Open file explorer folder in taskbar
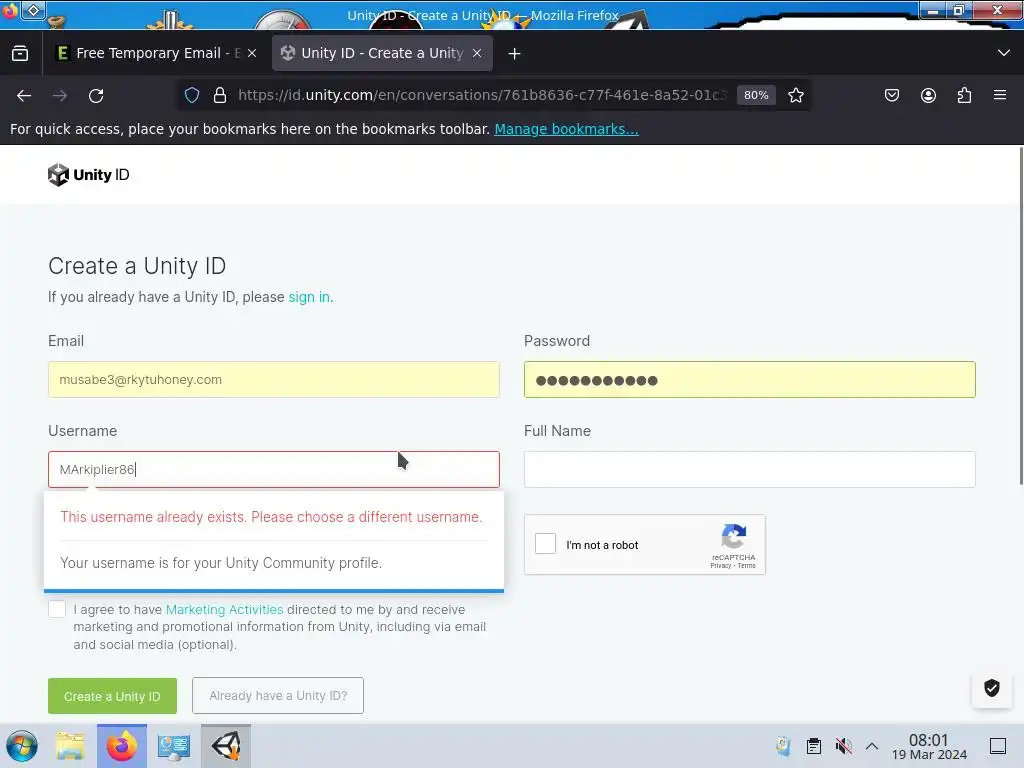The image size is (1024, 768). coord(70,746)
